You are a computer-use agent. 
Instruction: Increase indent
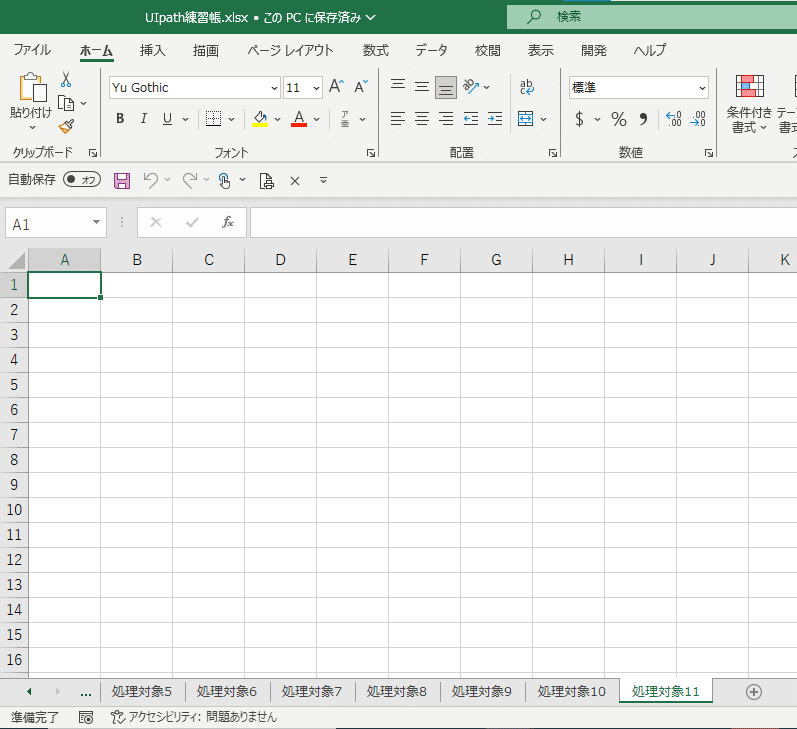click(x=495, y=119)
